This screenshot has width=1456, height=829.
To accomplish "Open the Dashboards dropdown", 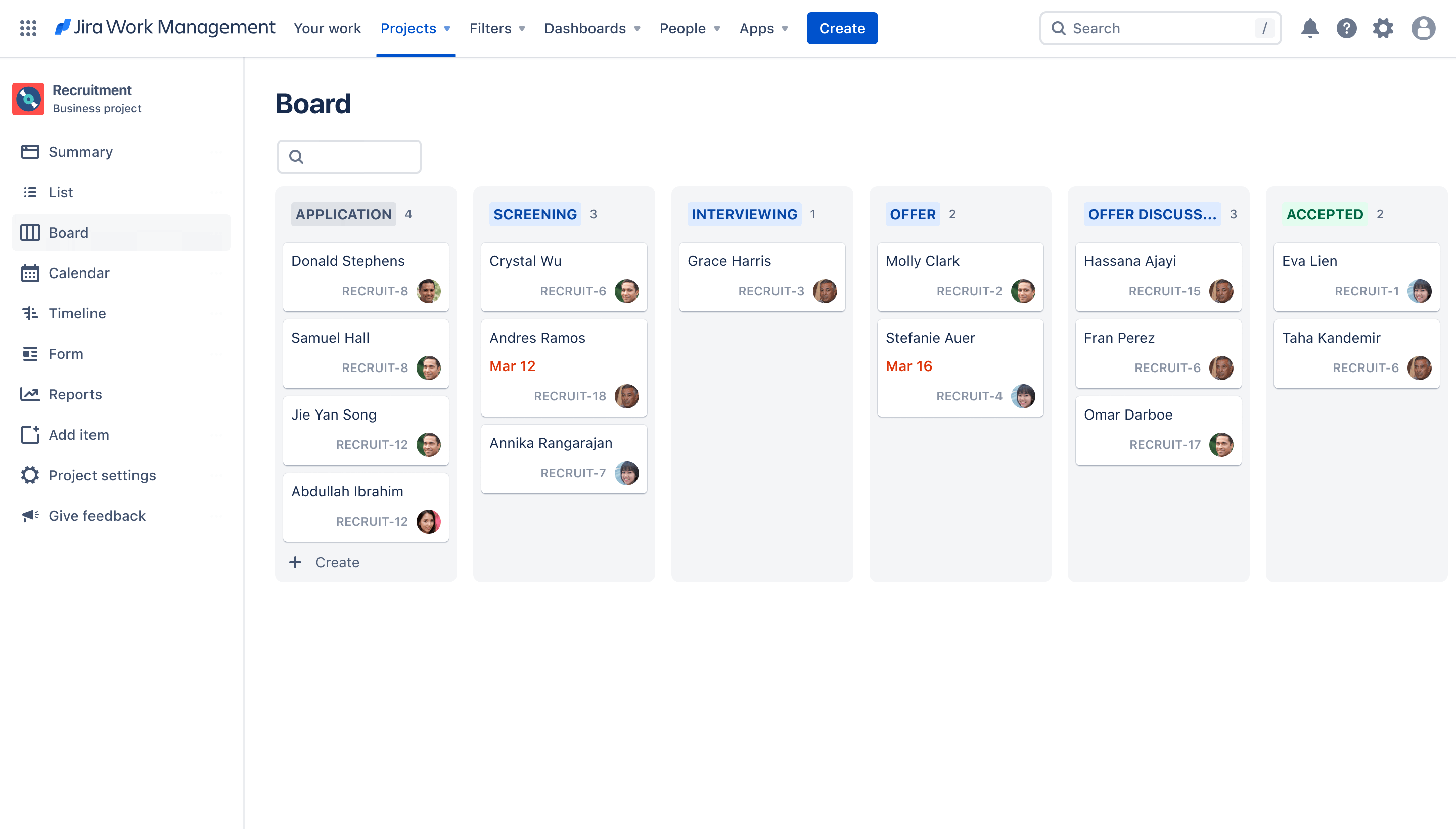I will (591, 28).
